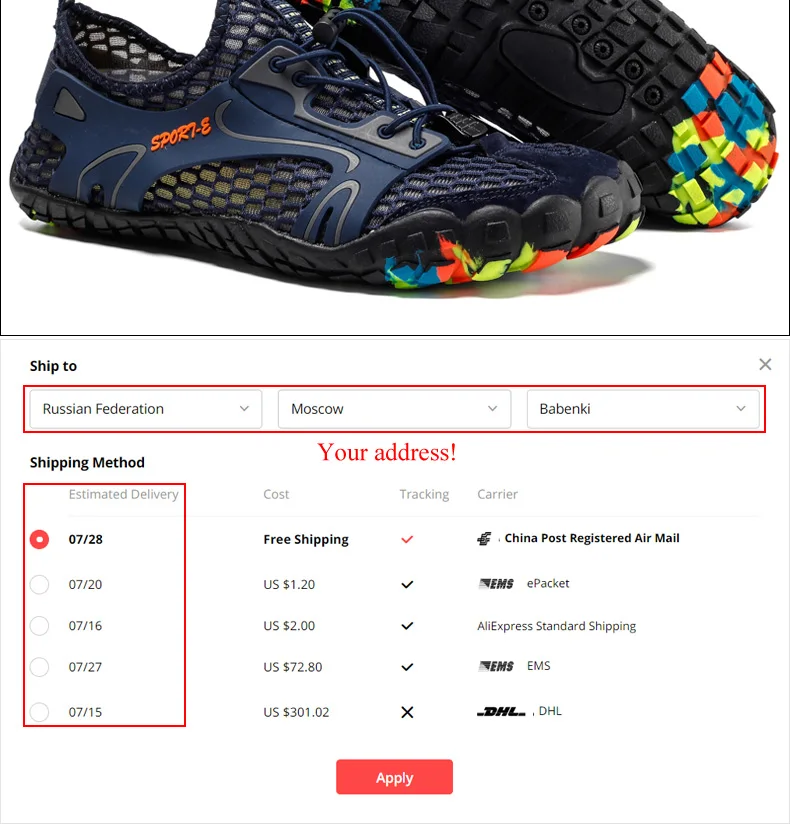
Task: Select the 07/27 EMS radio button
Action: click(40, 667)
